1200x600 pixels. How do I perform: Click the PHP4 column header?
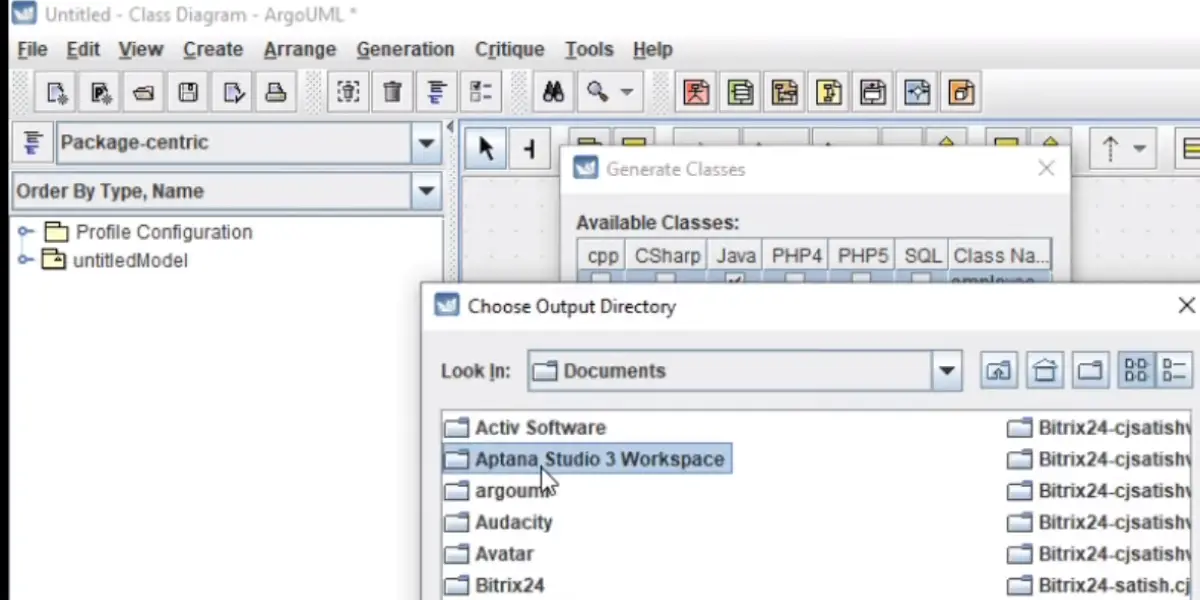(x=795, y=256)
